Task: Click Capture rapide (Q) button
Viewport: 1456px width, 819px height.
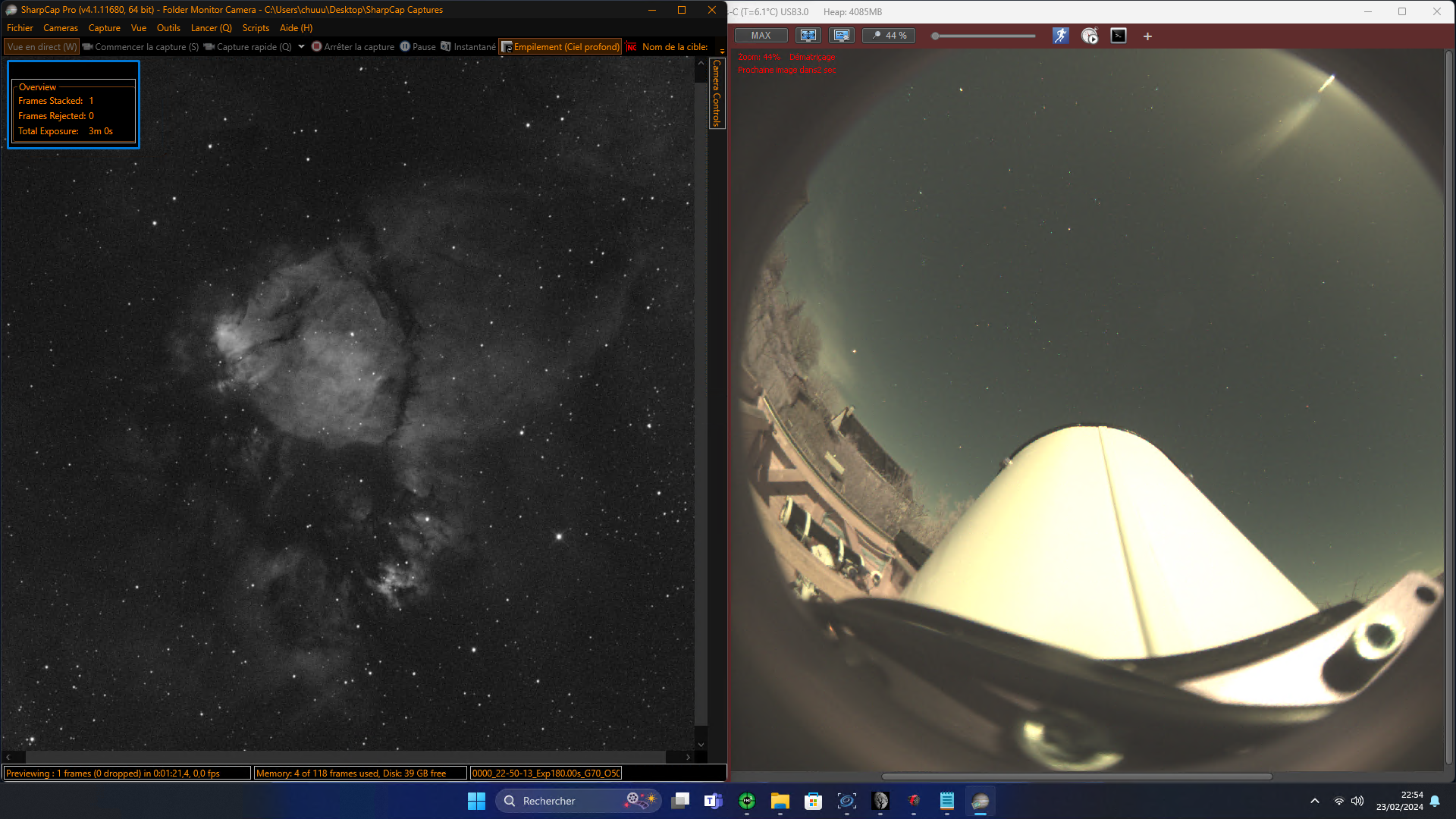Action: point(247,47)
